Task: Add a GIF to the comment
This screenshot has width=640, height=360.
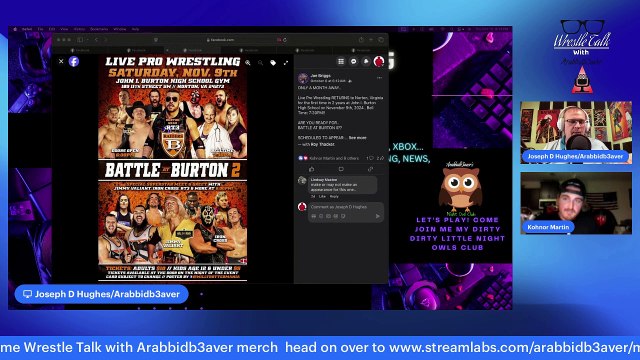Action: coord(336,216)
